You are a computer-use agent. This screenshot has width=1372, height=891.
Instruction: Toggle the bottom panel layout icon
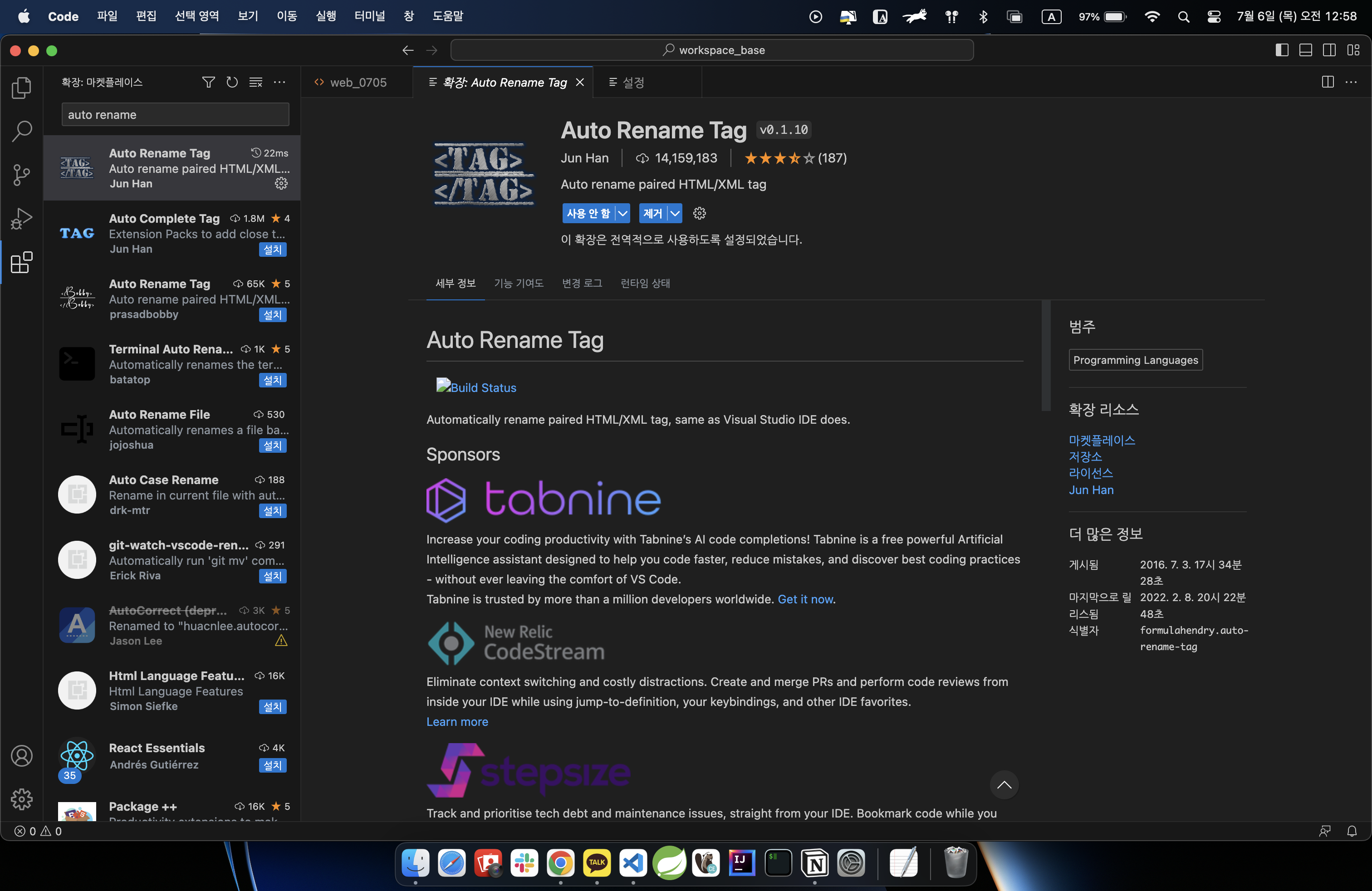pos(1305,50)
